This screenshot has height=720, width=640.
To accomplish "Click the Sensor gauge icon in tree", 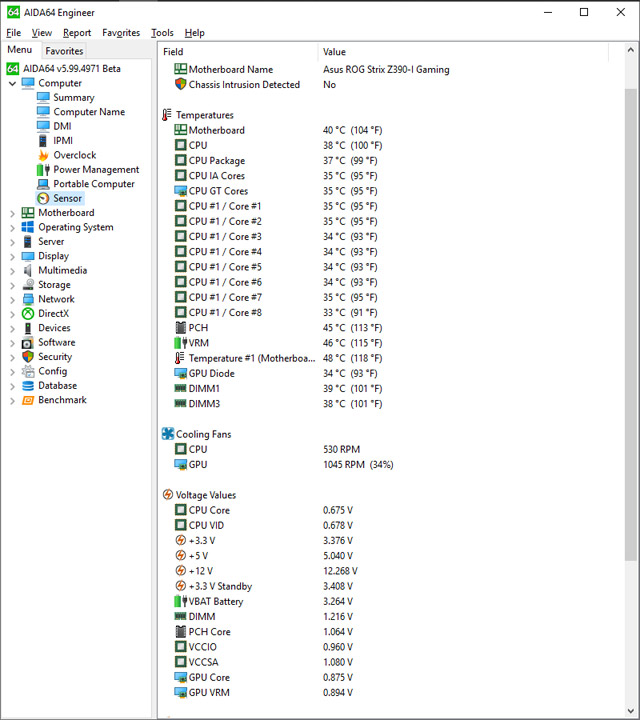I will click(x=43, y=198).
